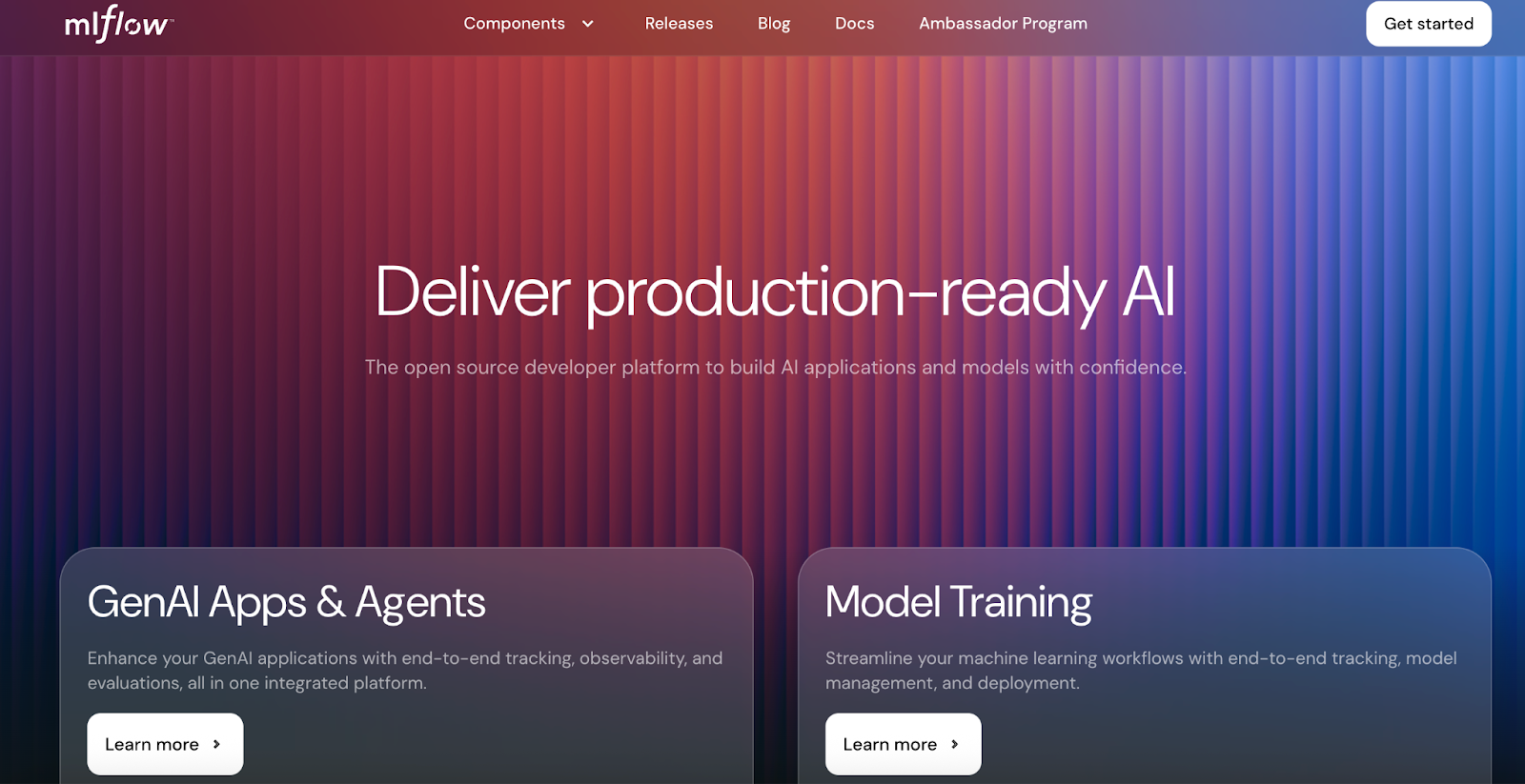Screen dimensions: 1525x784
Task: Open the Components menu
Action: 515,24
